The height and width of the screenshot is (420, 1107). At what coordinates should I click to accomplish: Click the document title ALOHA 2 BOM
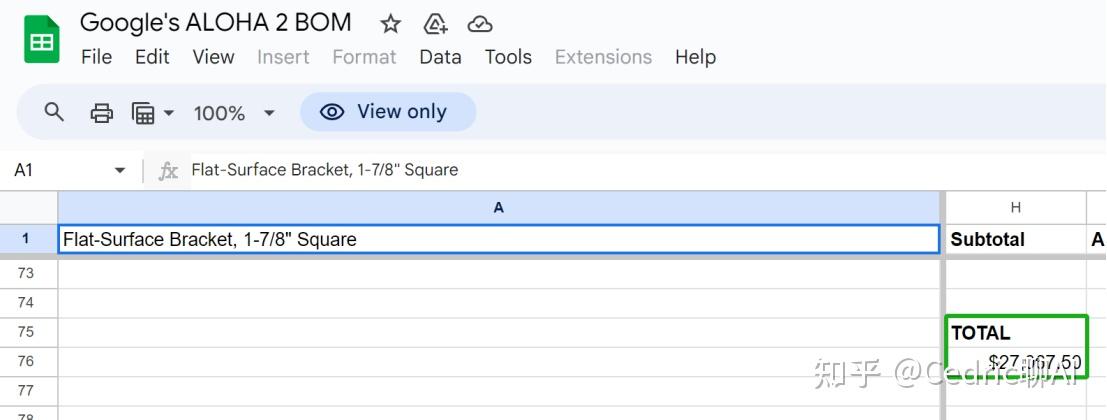coord(215,22)
